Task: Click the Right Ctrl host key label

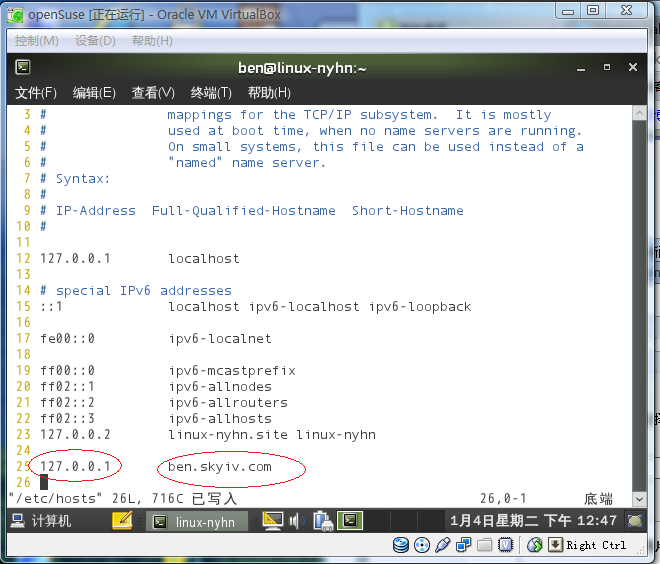Action: pos(596,545)
